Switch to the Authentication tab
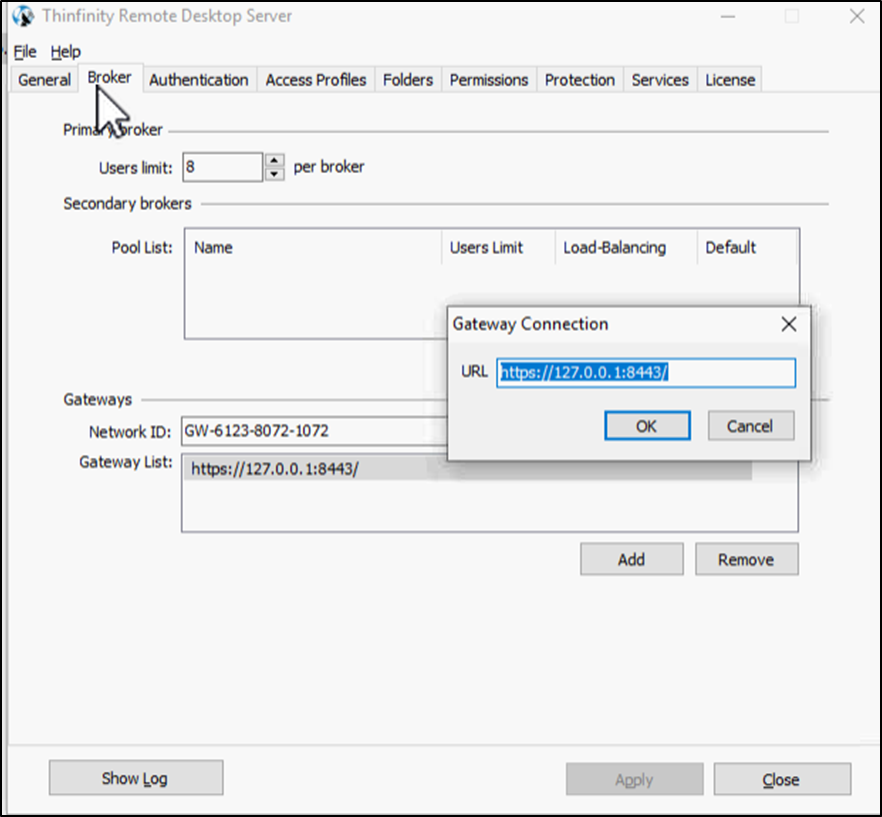Viewport: 882px width, 817px height. click(198, 80)
